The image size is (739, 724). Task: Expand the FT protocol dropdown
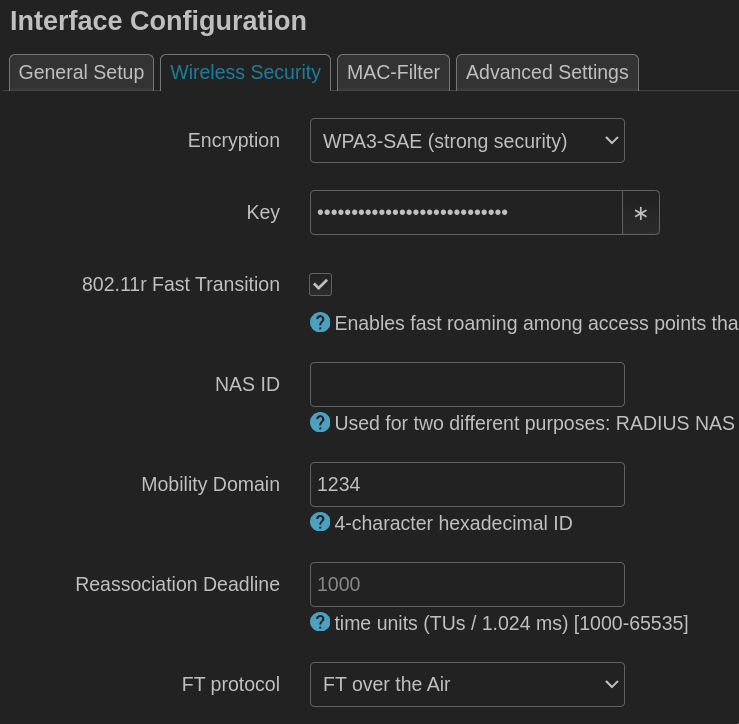click(x=467, y=684)
